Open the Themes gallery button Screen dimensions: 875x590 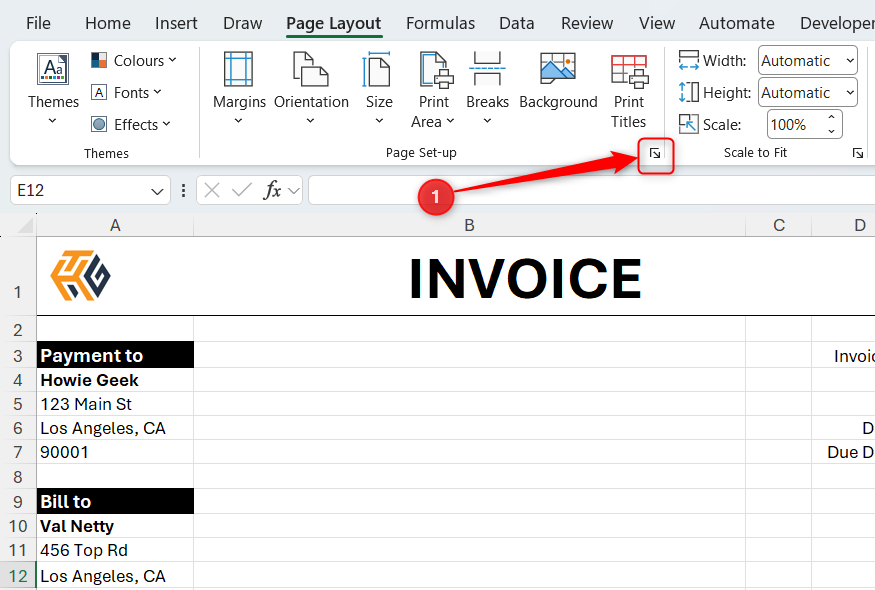(53, 87)
